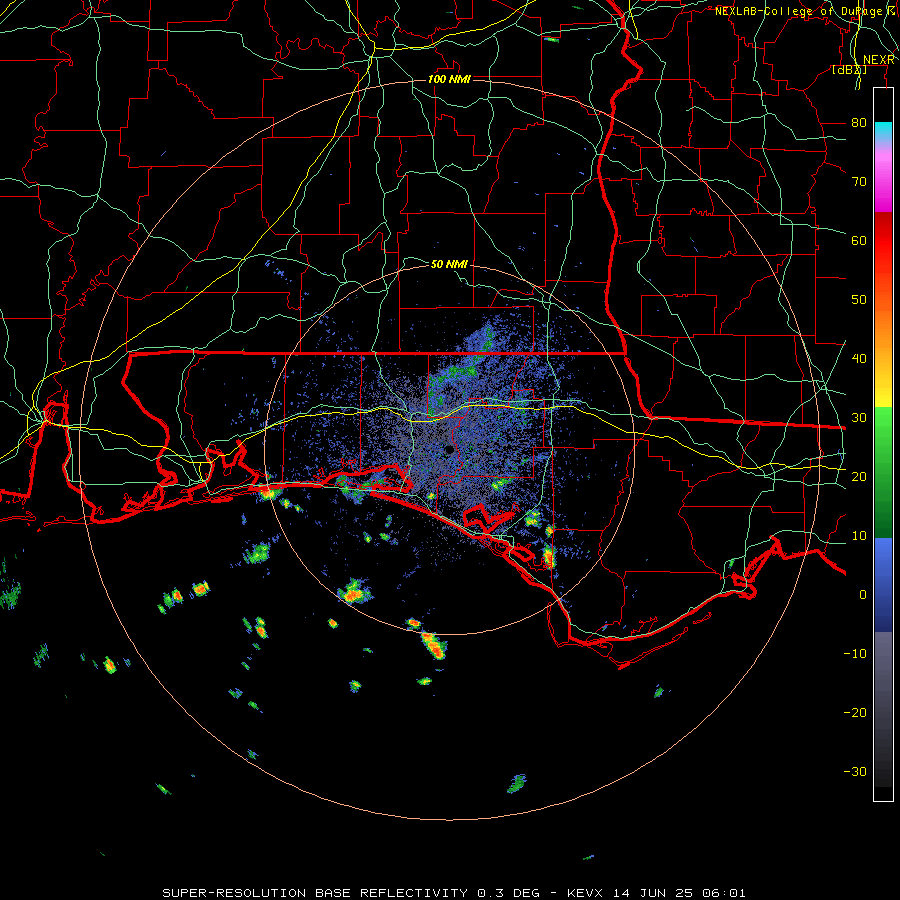
Task: Click the 20 value on the dBZ scale
Action: (859, 476)
